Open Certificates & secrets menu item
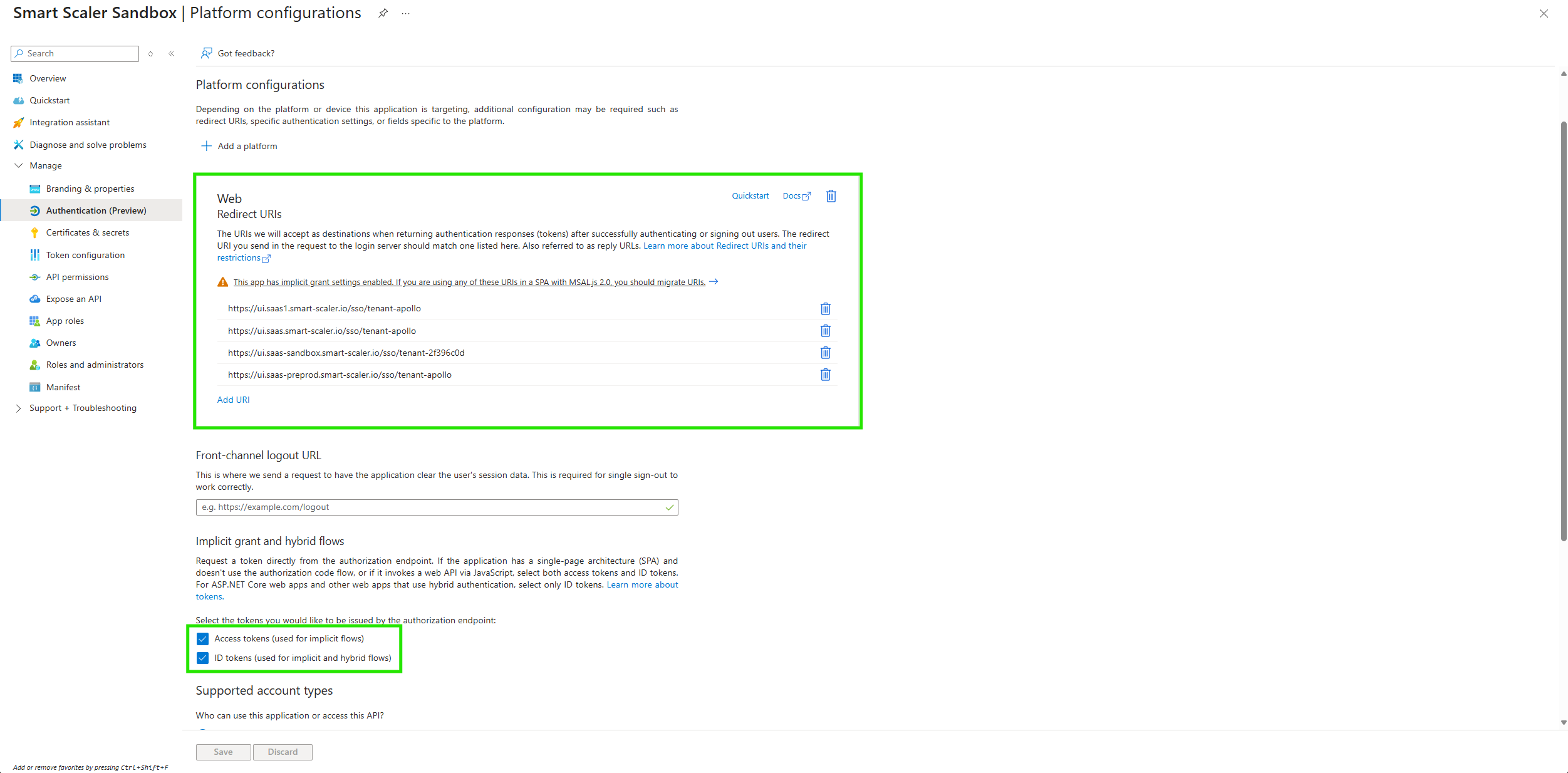1568x773 pixels. click(87, 232)
